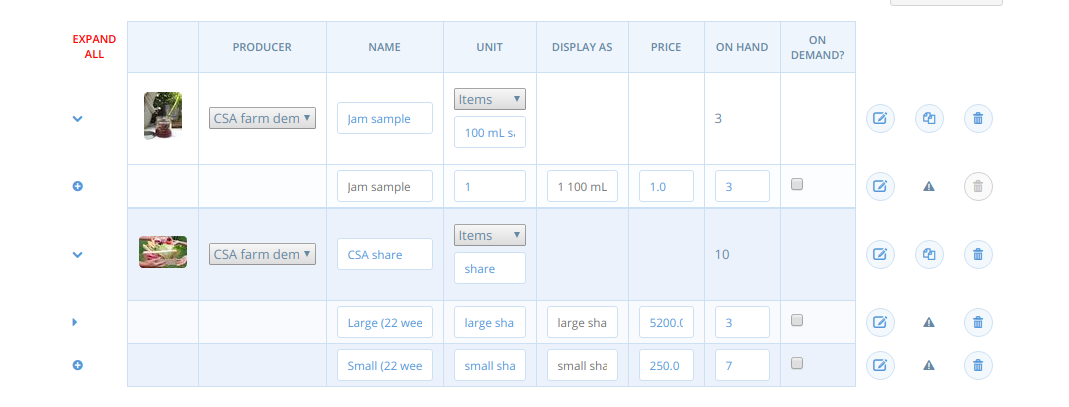Collapse the CSA share product row
Screen dimensions: 1069x407
click(78, 254)
